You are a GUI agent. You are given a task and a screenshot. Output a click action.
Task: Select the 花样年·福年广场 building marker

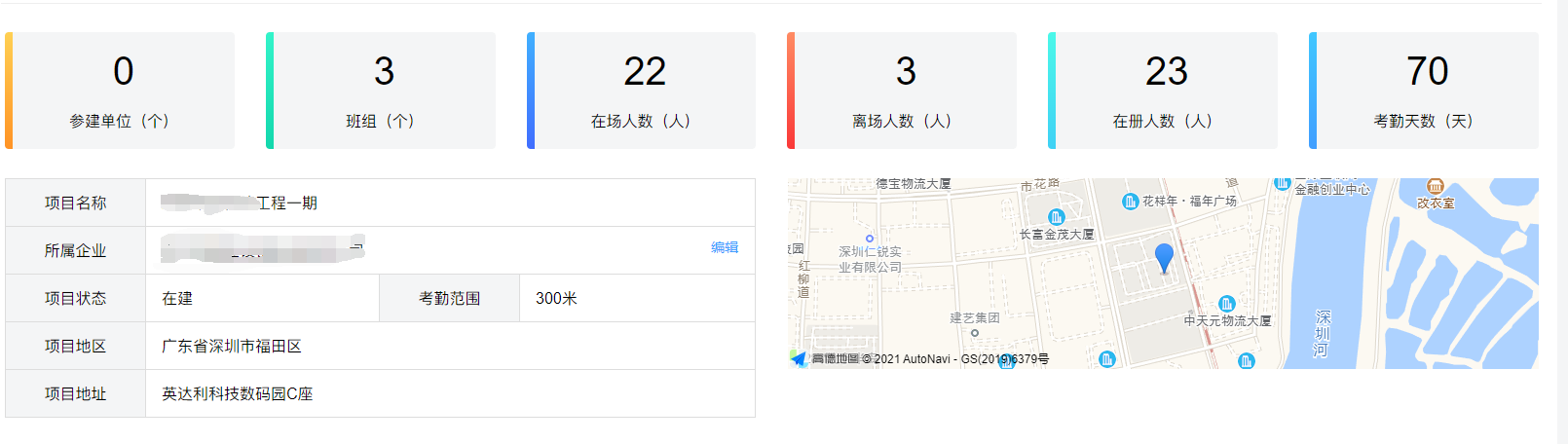(x=1130, y=202)
